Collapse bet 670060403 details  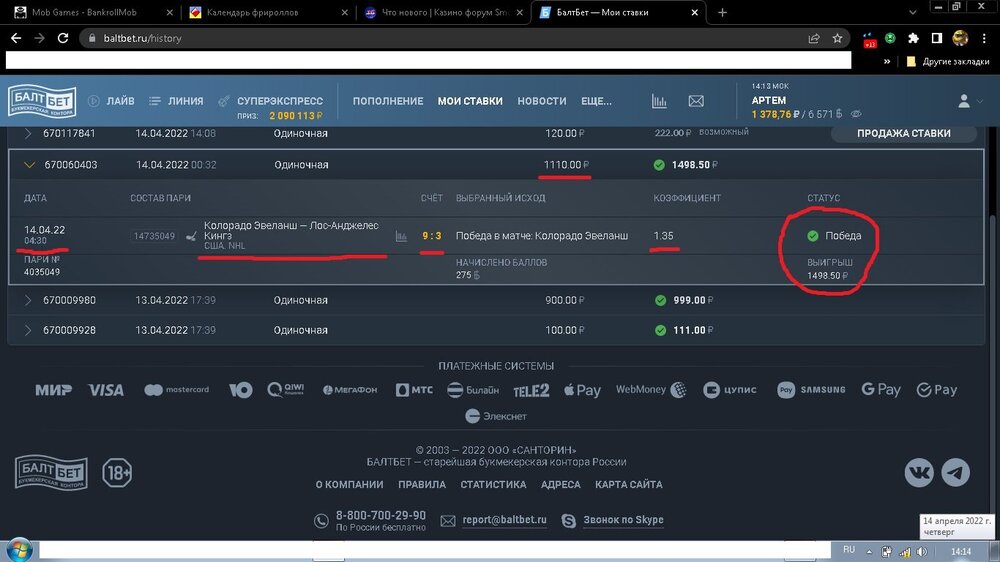[29, 165]
